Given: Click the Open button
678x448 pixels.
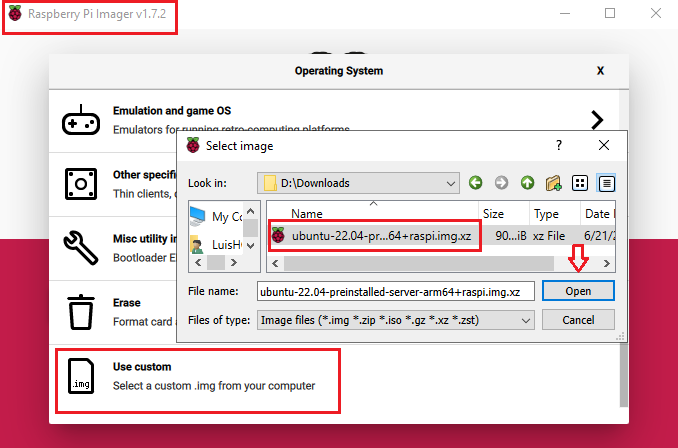Looking at the screenshot, I should pos(578,291).
